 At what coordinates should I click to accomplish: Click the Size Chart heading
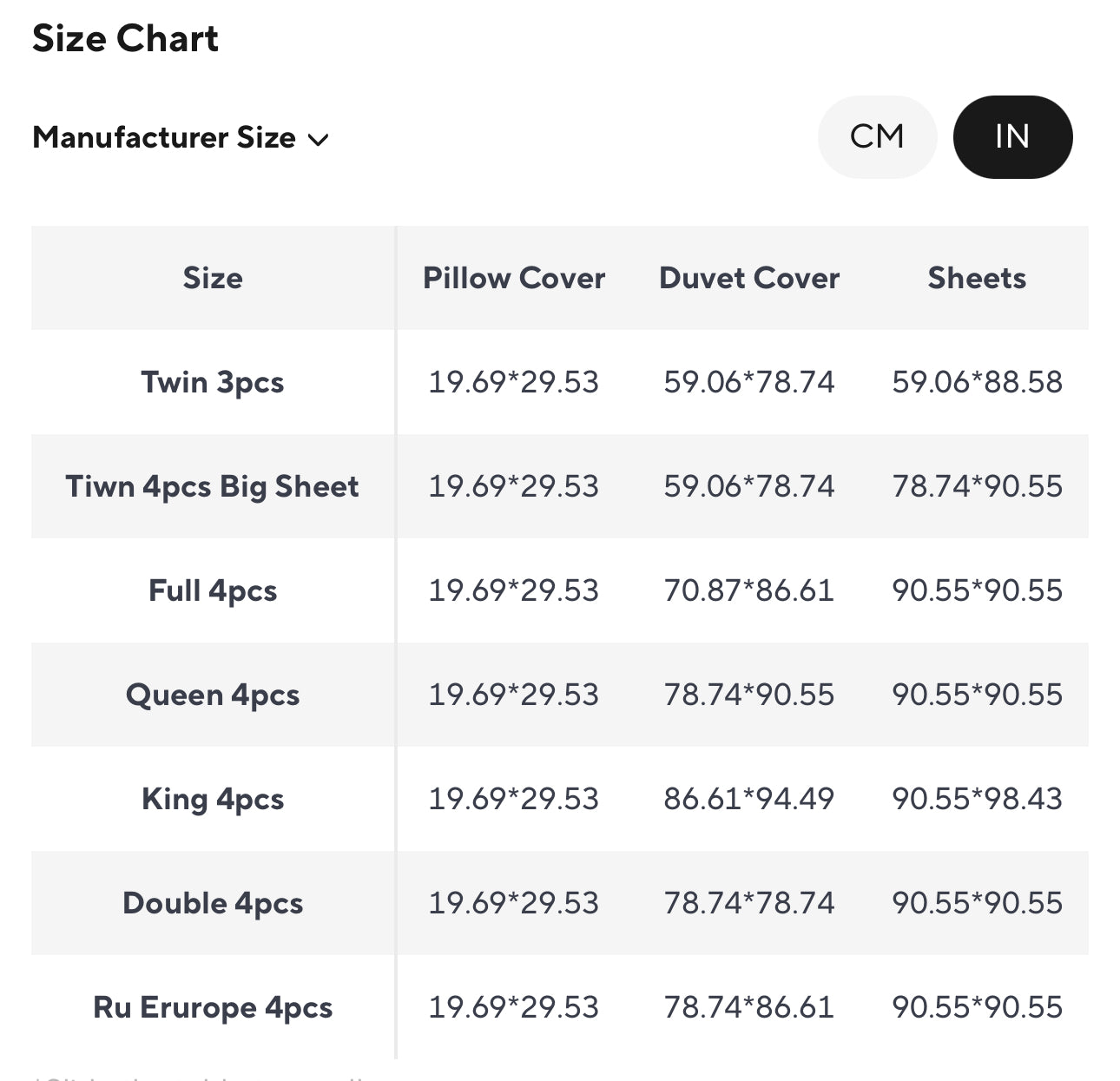tap(126, 39)
